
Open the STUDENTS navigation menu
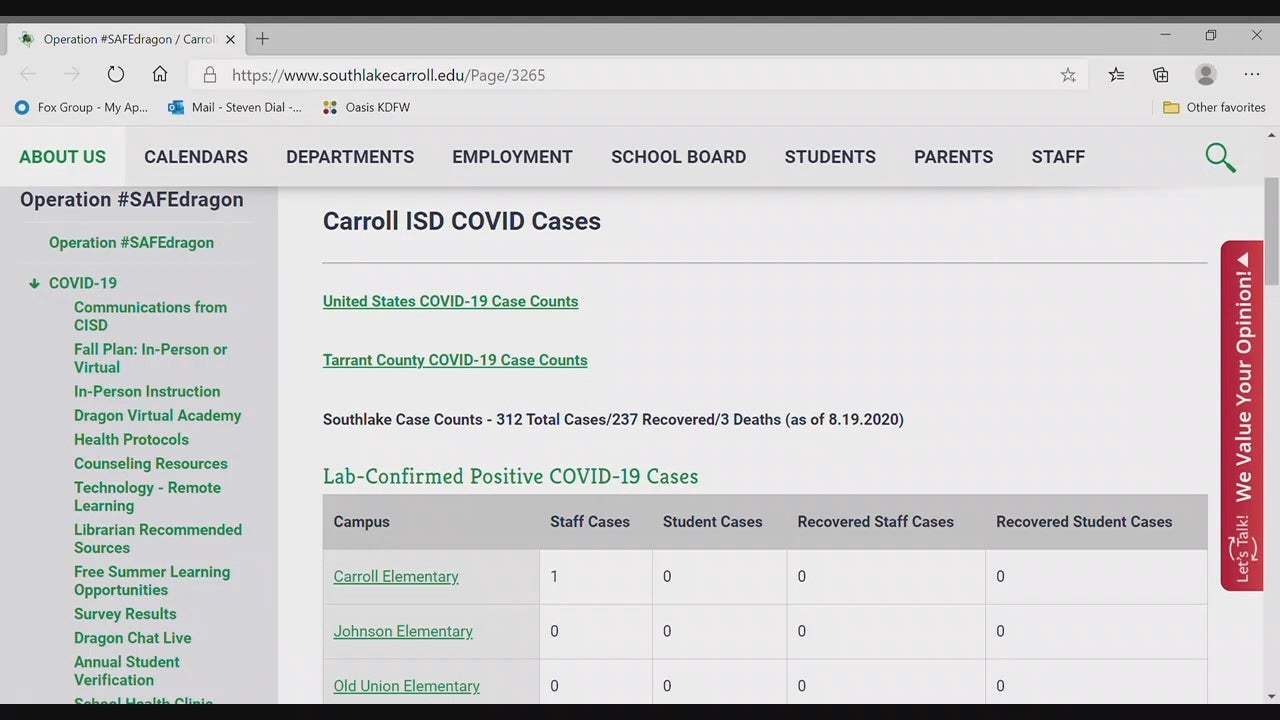(x=830, y=157)
